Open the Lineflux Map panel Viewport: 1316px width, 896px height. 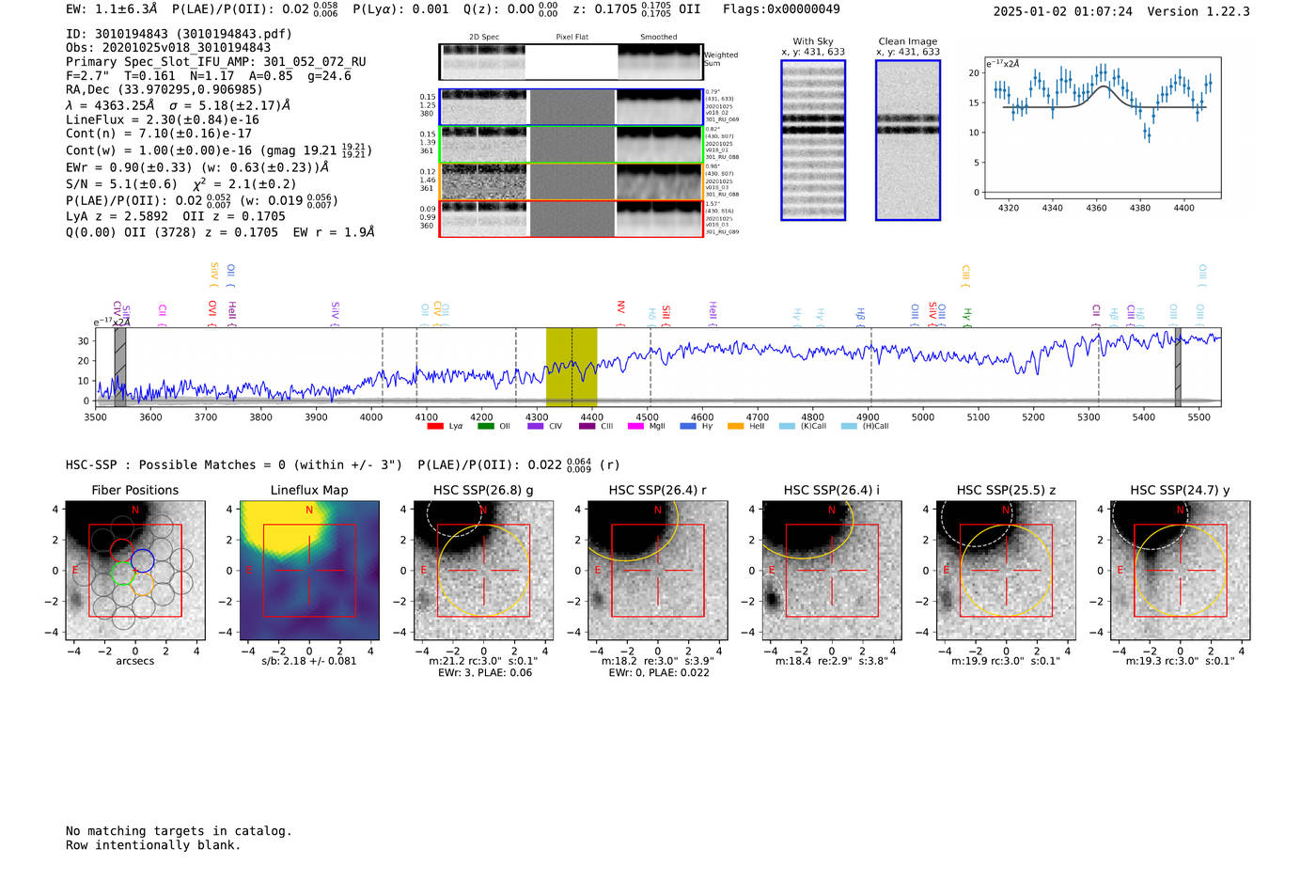pos(309,571)
